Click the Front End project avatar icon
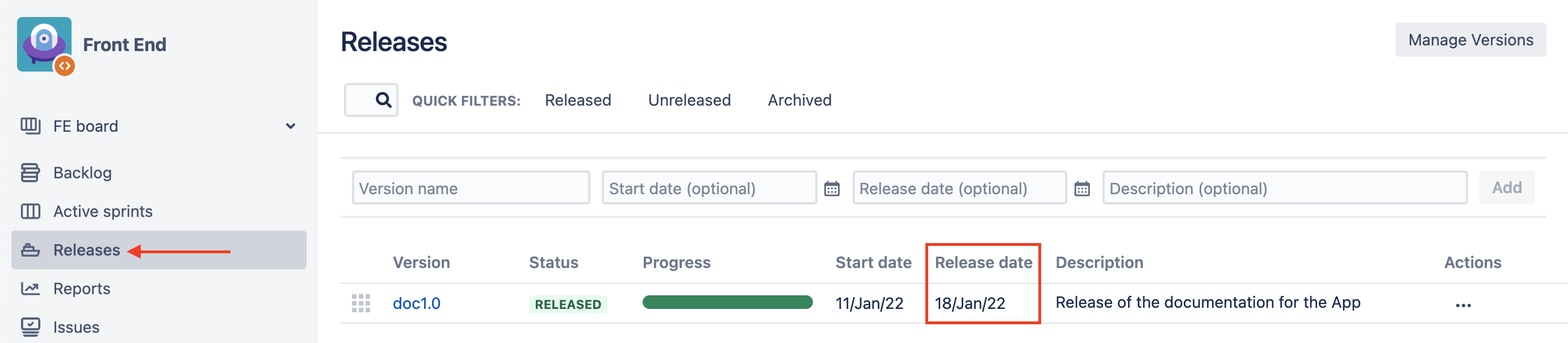Image resolution: width=1568 pixels, height=343 pixels. [44, 44]
